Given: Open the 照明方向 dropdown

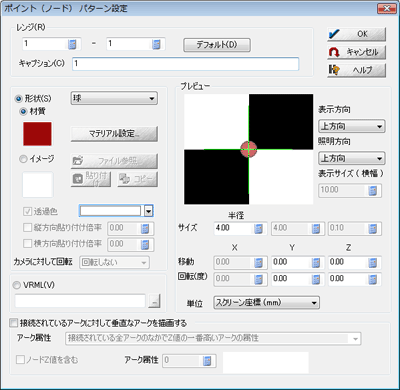Looking at the screenshot, I should click(x=352, y=158).
